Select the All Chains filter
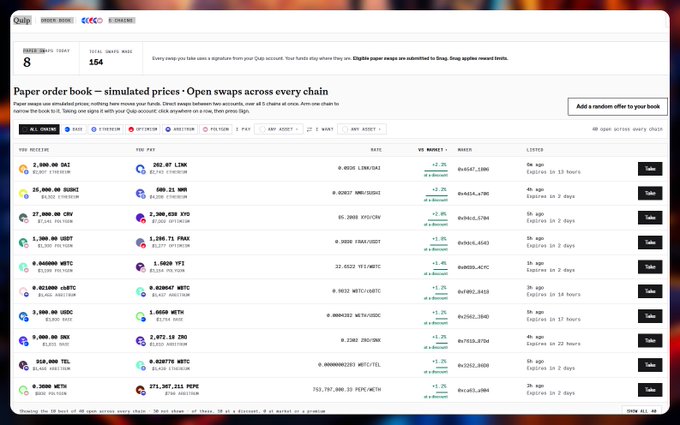 pyautogui.click(x=39, y=129)
